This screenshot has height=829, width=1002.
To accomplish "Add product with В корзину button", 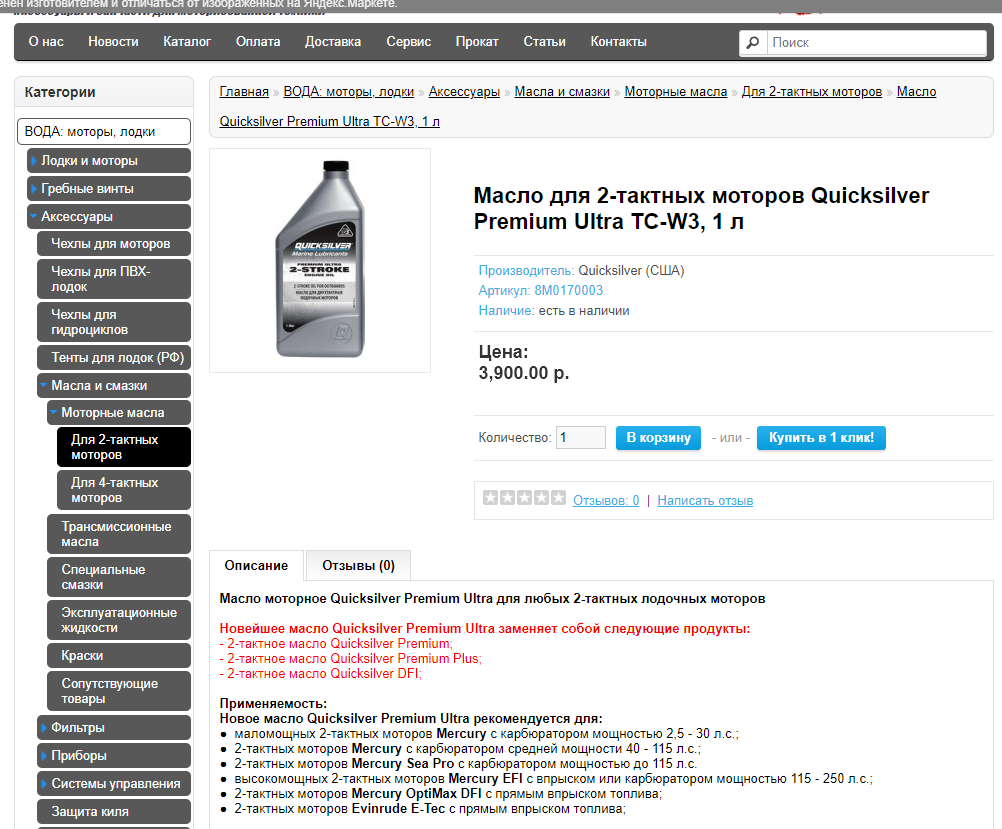I will coord(658,438).
